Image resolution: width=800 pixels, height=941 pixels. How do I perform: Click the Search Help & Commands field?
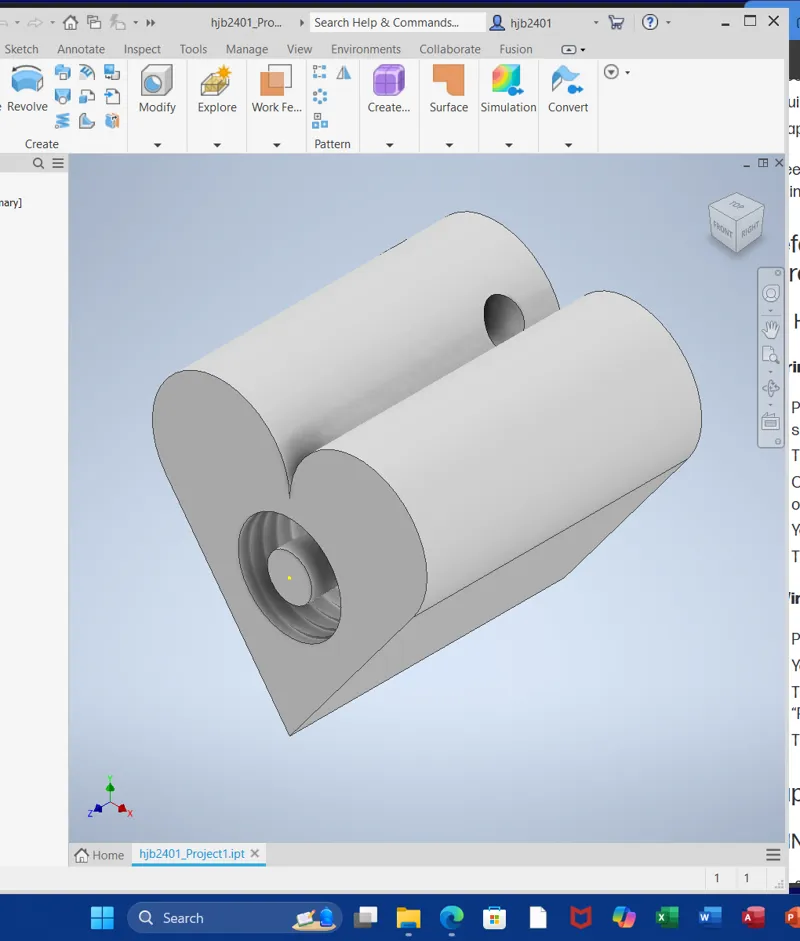point(397,23)
